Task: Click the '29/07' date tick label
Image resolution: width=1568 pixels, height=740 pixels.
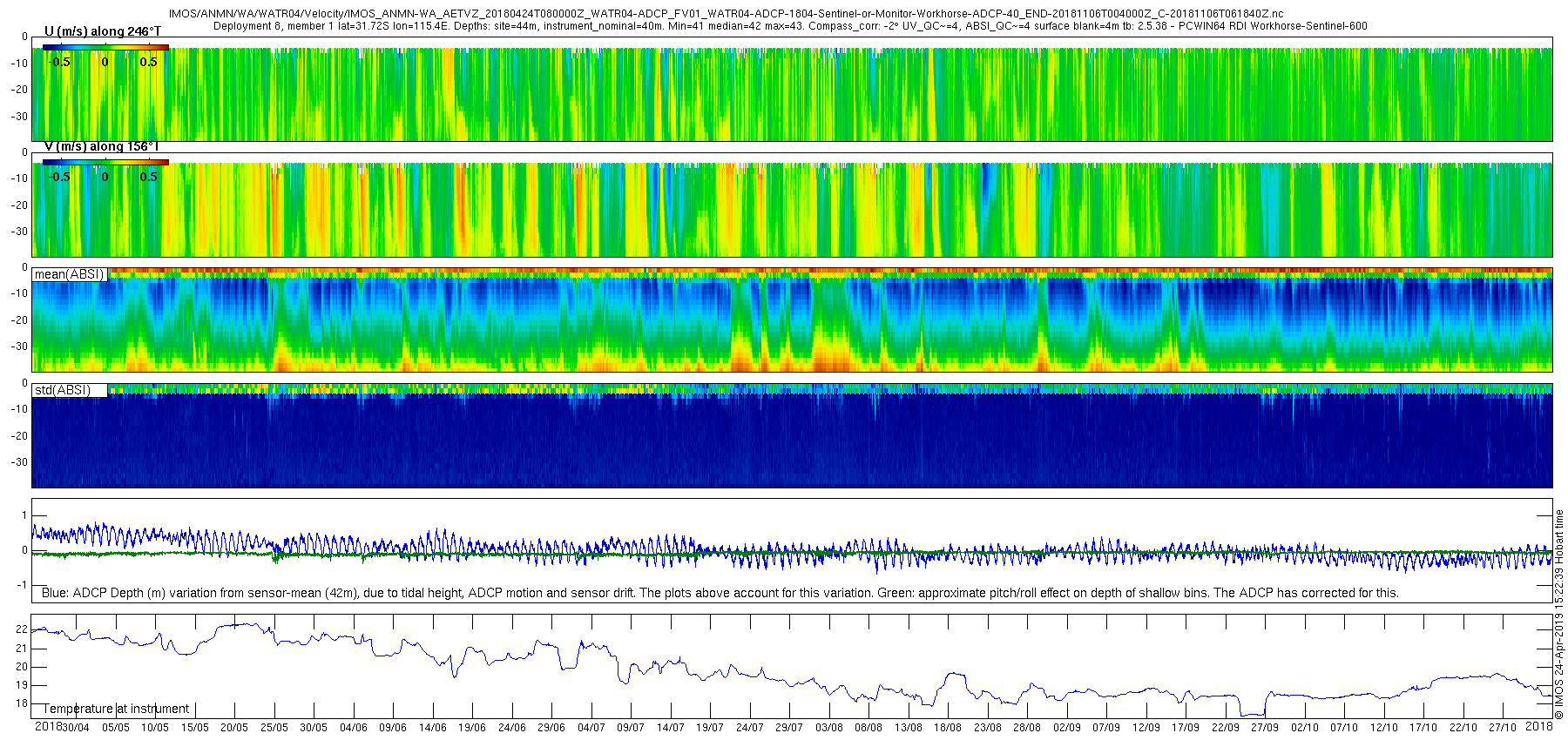Action: click(789, 728)
